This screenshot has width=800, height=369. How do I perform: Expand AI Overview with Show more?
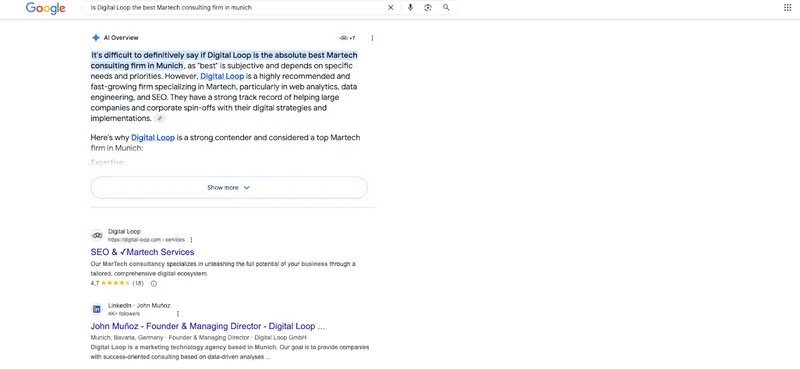(x=229, y=188)
